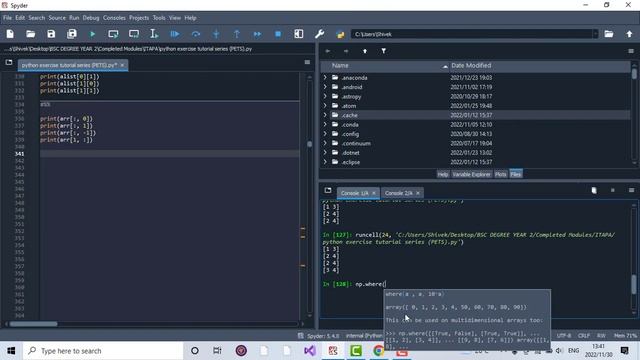Click in the Windows taskbar search box
The image size is (640, 360).
pyautogui.click(x=103, y=351)
